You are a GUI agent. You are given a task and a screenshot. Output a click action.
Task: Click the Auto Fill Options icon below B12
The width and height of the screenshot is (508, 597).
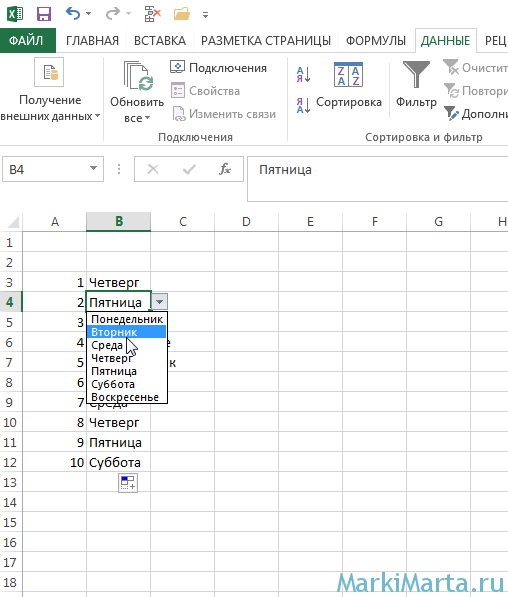pyautogui.click(x=128, y=483)
